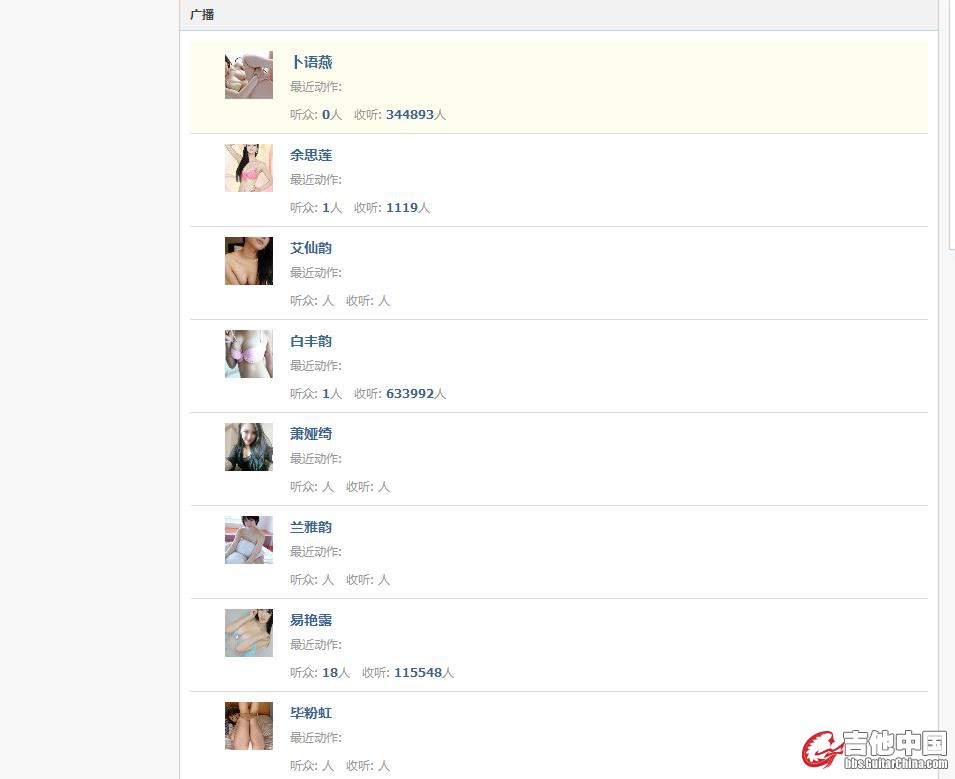Click the 344893 following count
Screen dimensions: 955x779
pos(410,115)
